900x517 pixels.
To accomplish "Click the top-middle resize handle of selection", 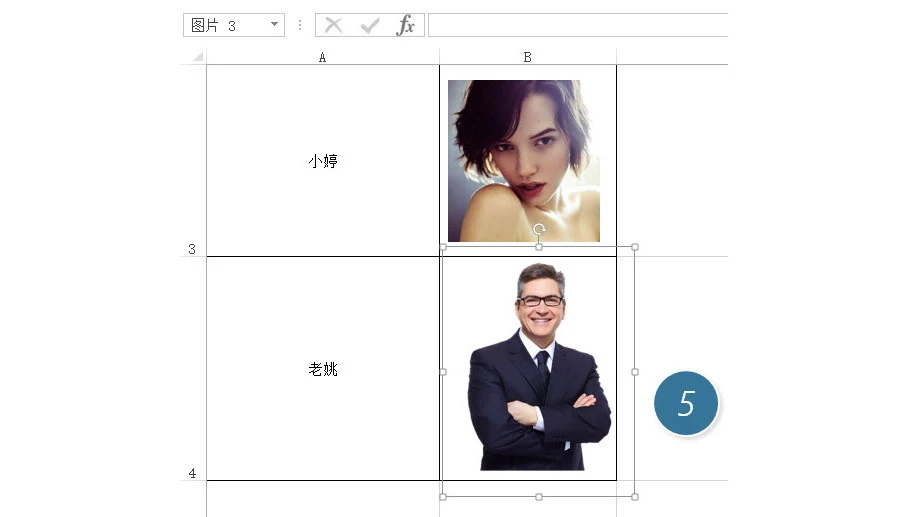I will pos(539,247).
